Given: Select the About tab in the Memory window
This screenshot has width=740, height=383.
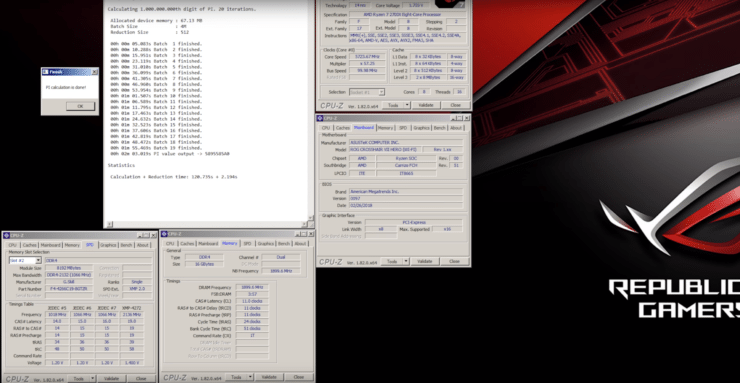Looking at the screenshot, I should point(300,244).
